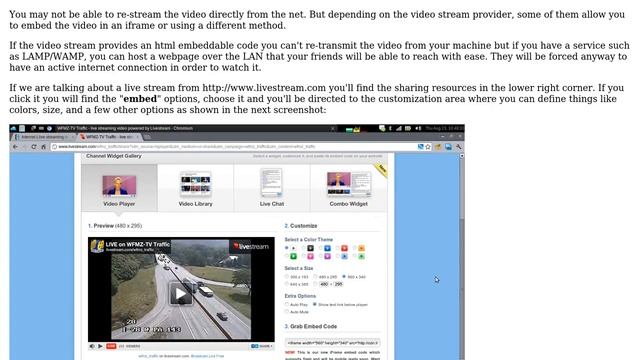640x360 pixels.
Task: Click the big play button on video preview
Action: (180, 294)
